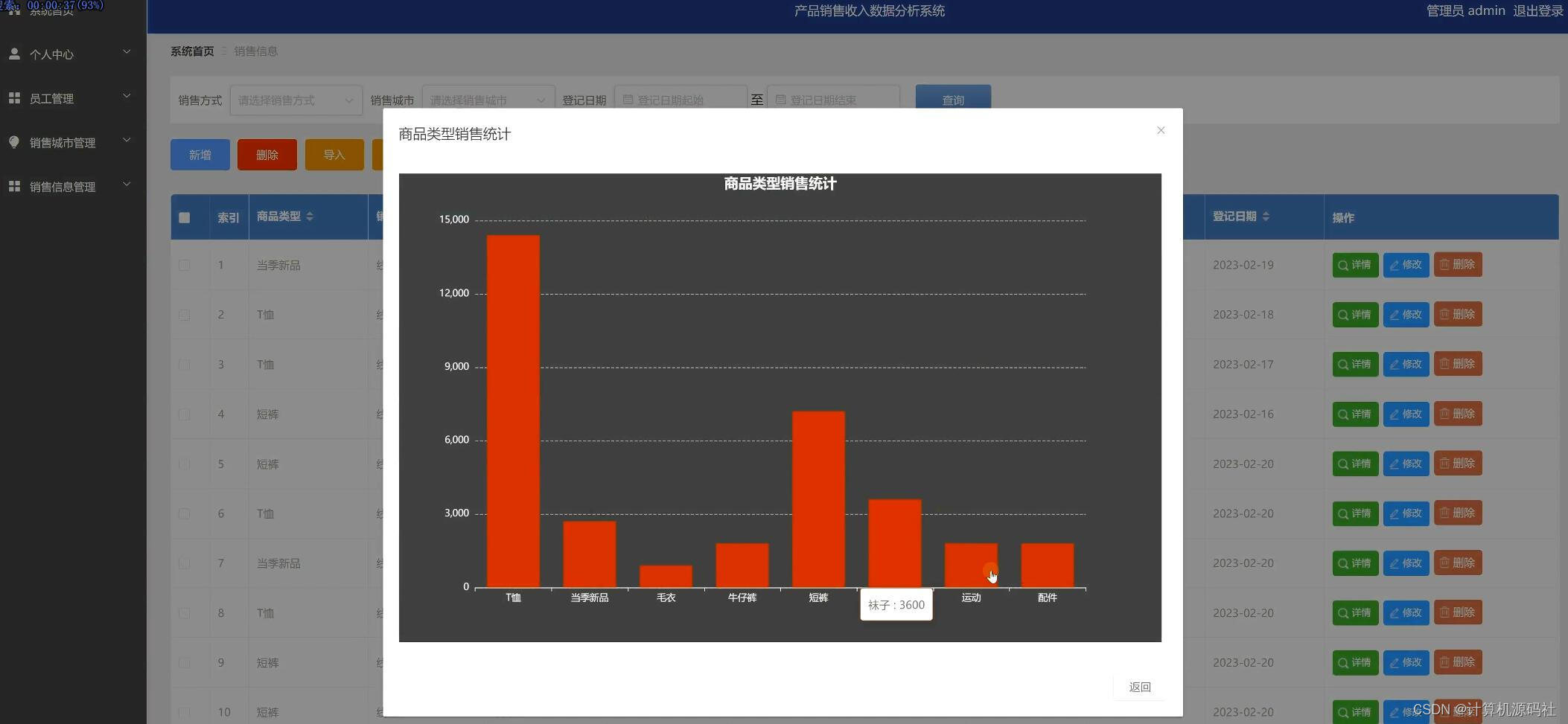Check the checkbox for row 2
The image size is (1568, 724).
(x=185, y=315)
